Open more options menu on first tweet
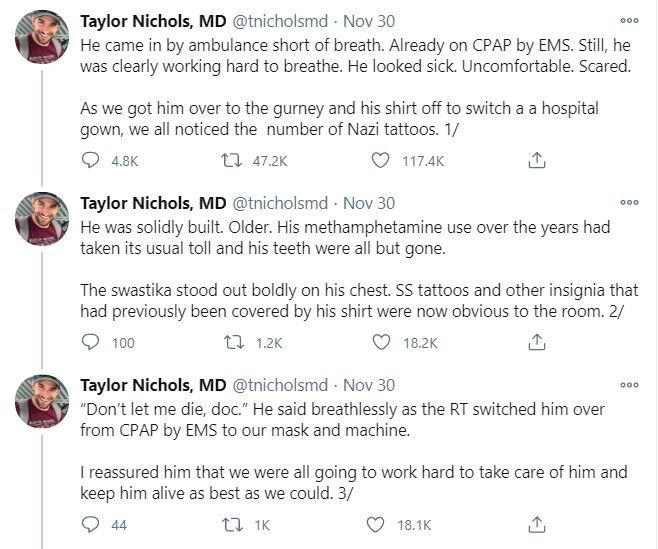Viewport: 658px width, 549px height. click(x=629, y=19)
